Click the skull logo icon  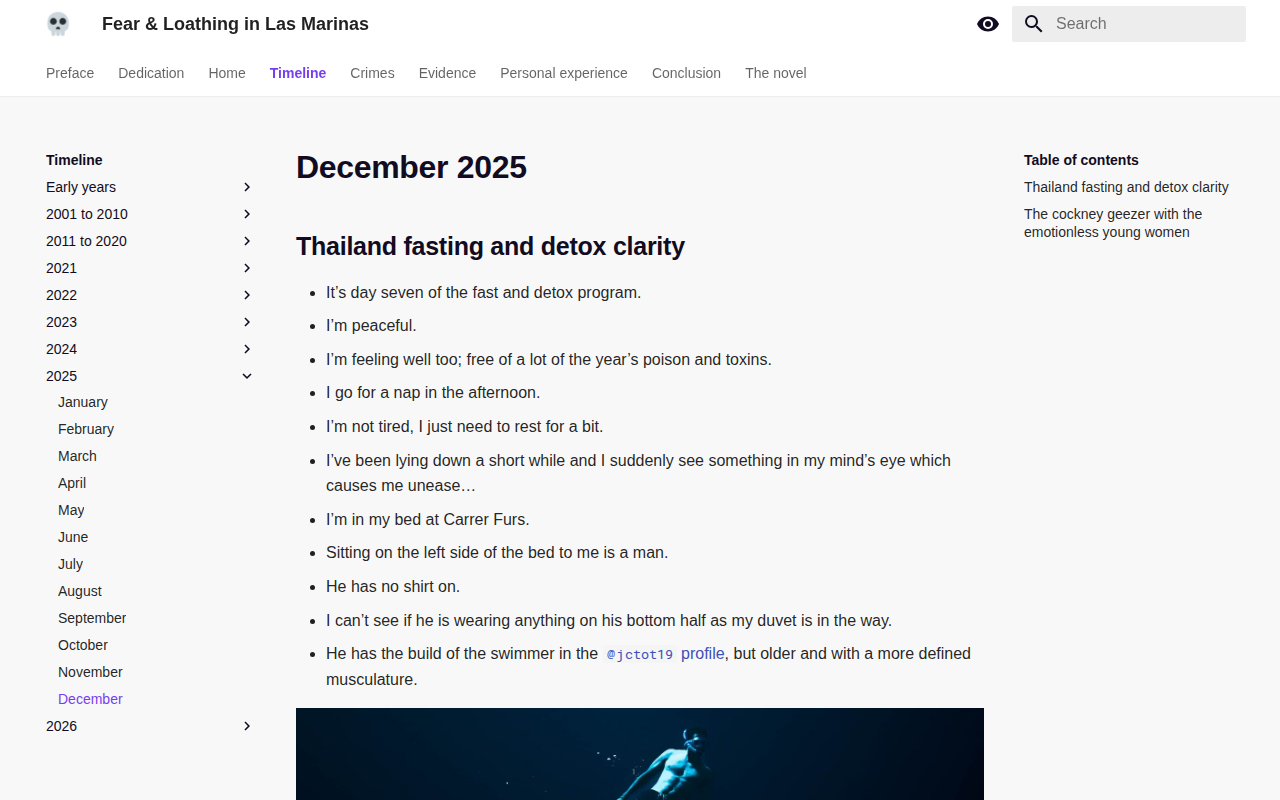click(58, 24)
